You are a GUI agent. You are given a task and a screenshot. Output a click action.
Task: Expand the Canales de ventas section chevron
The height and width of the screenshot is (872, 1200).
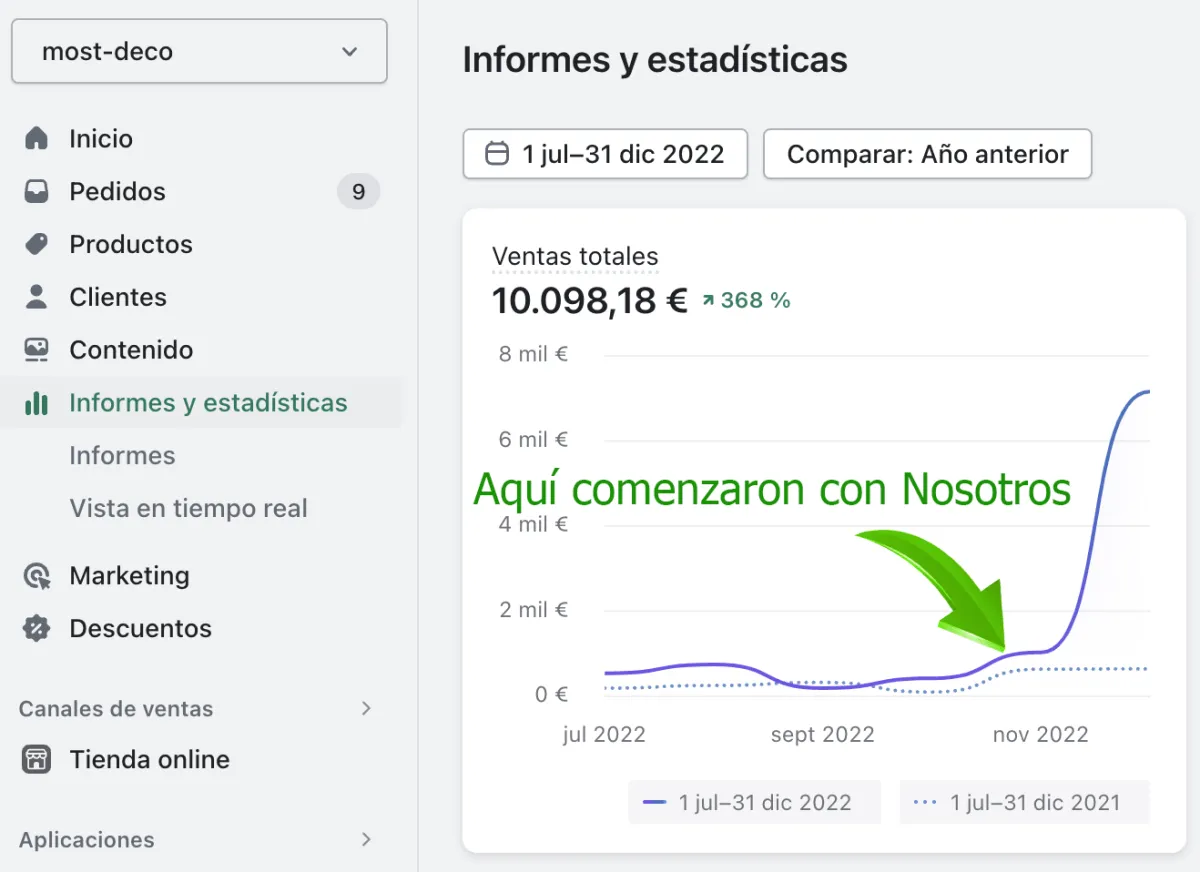[366, 708]
